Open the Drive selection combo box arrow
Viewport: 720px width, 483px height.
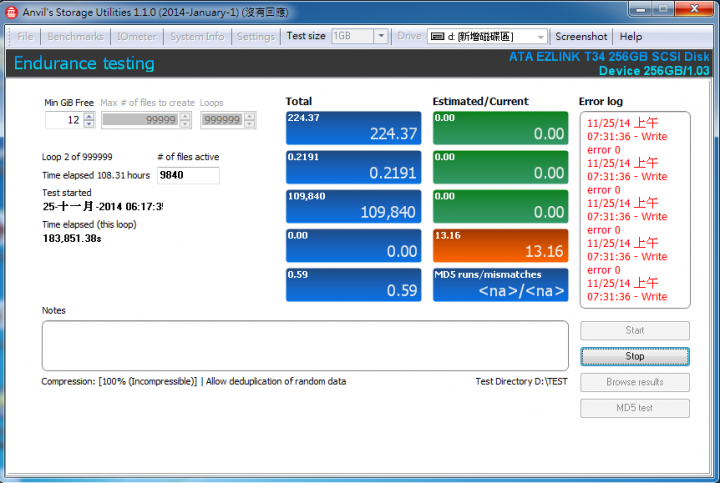540,36
